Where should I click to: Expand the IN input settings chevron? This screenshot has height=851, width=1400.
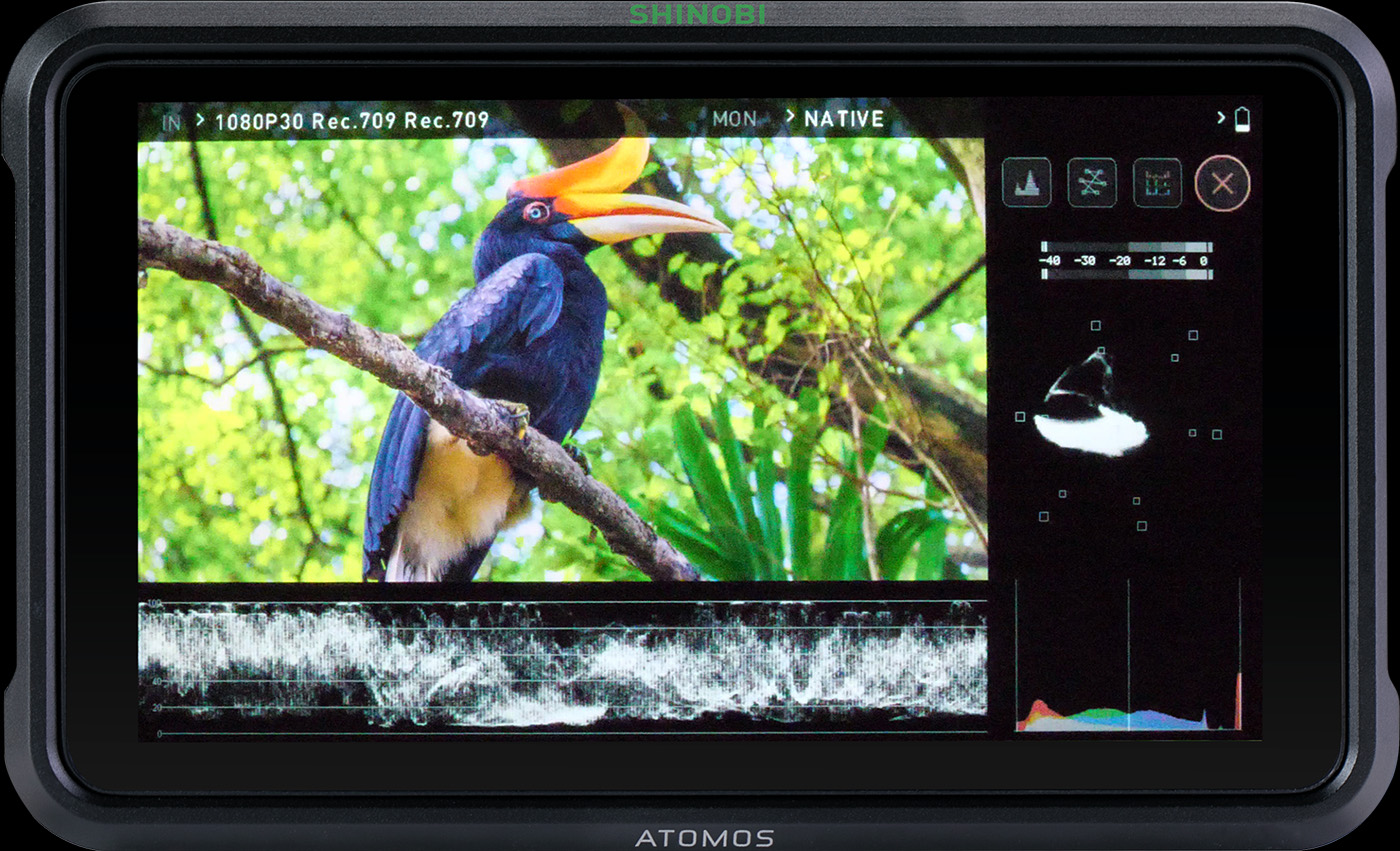[200, 120]
